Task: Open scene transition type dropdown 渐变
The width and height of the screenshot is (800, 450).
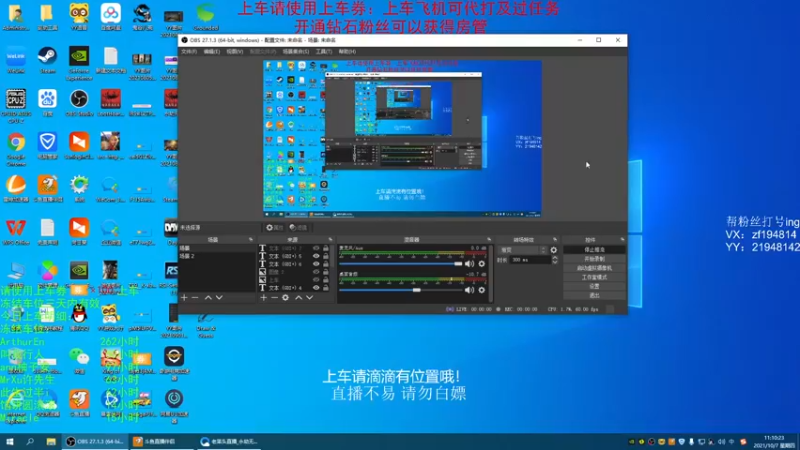Action: 523,250
